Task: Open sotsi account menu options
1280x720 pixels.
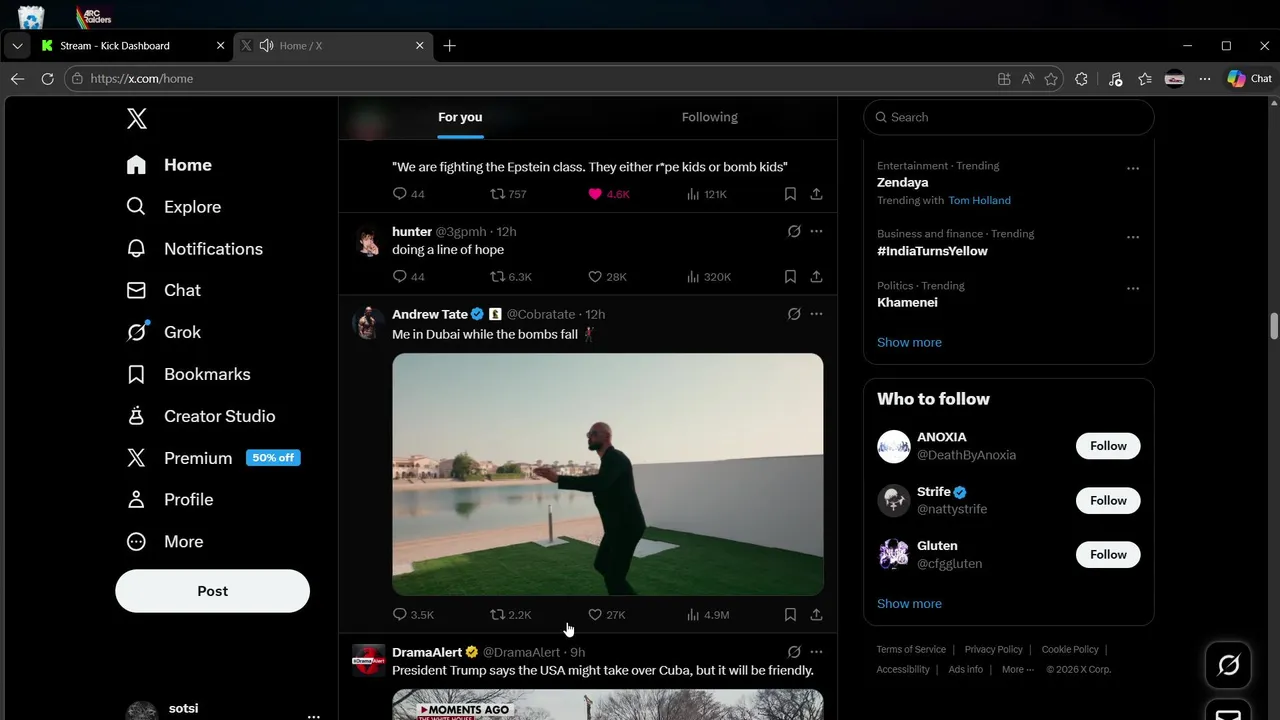Action: [x=314, y=716]
